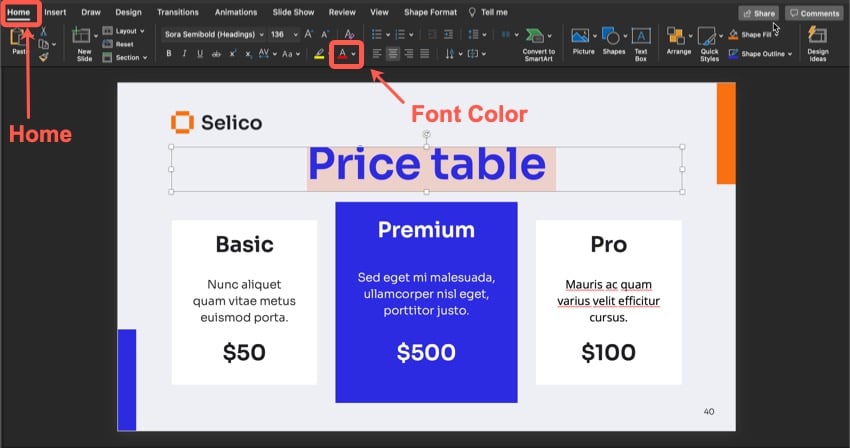The width and height of the screenshot is (850, 448).
Task: Click the red Font Color swatch
Action: pos(343,53)
